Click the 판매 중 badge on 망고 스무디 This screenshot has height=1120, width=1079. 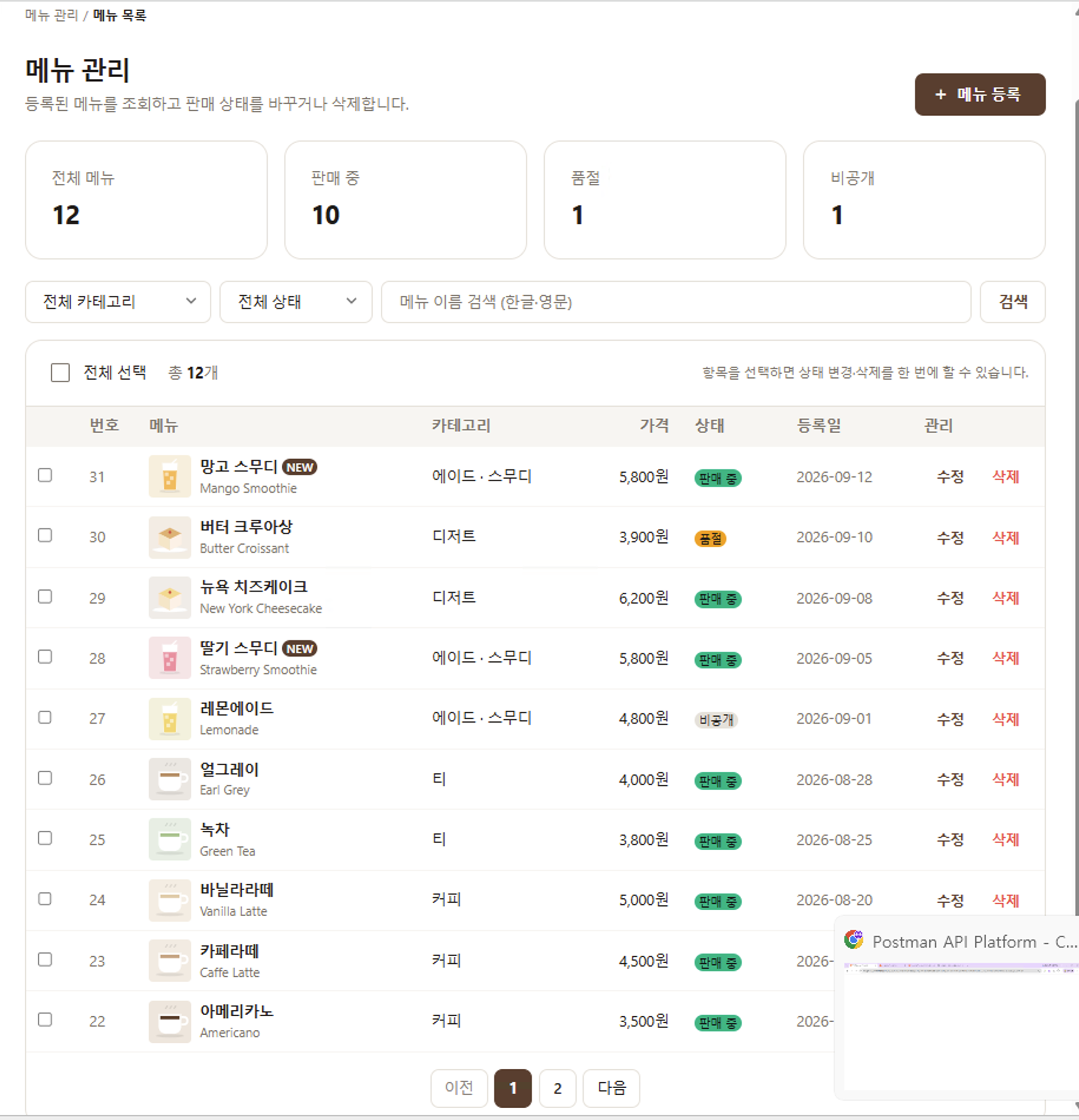pos(718,478)
